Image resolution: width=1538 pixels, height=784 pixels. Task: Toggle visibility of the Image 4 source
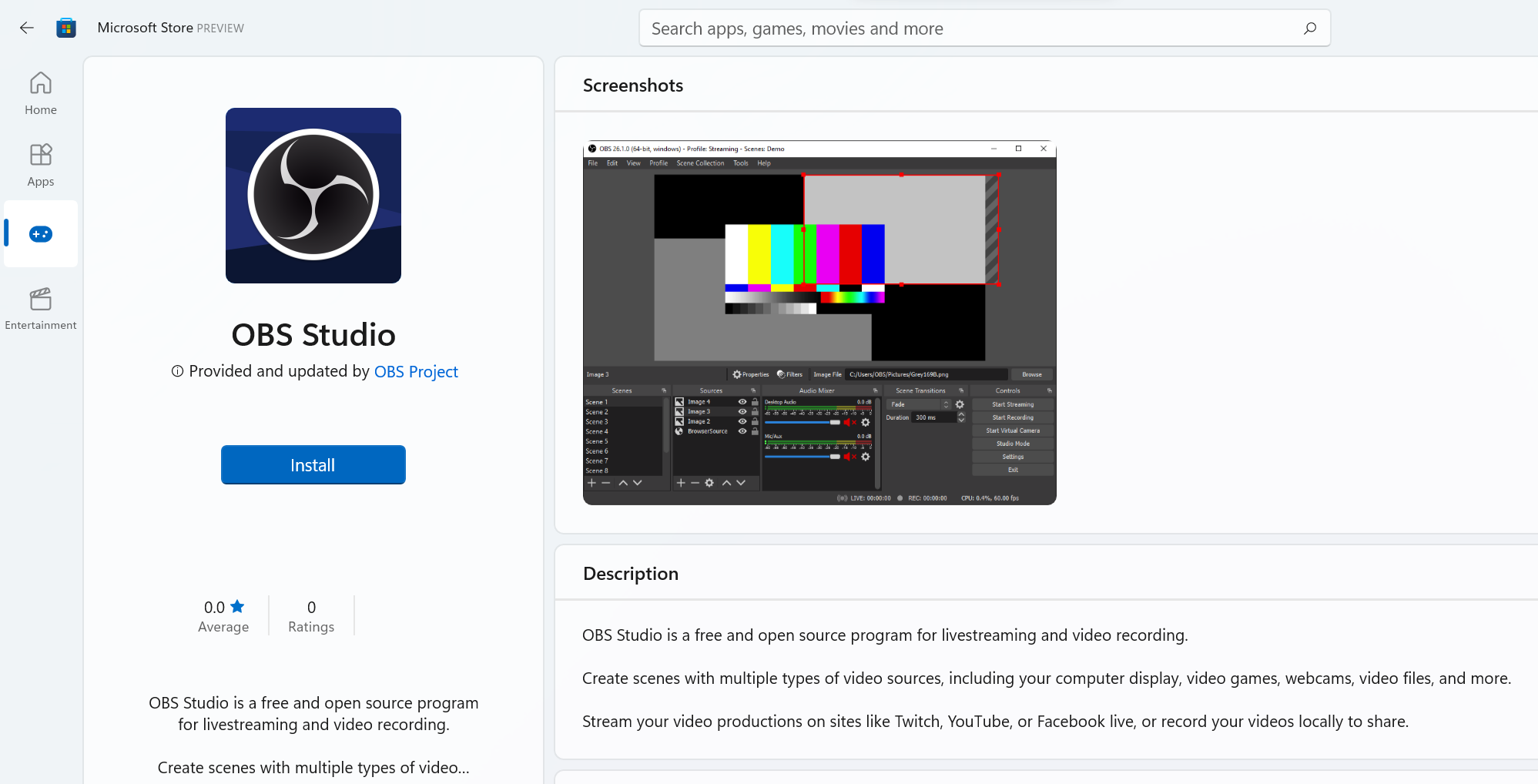tap(742, 402)
